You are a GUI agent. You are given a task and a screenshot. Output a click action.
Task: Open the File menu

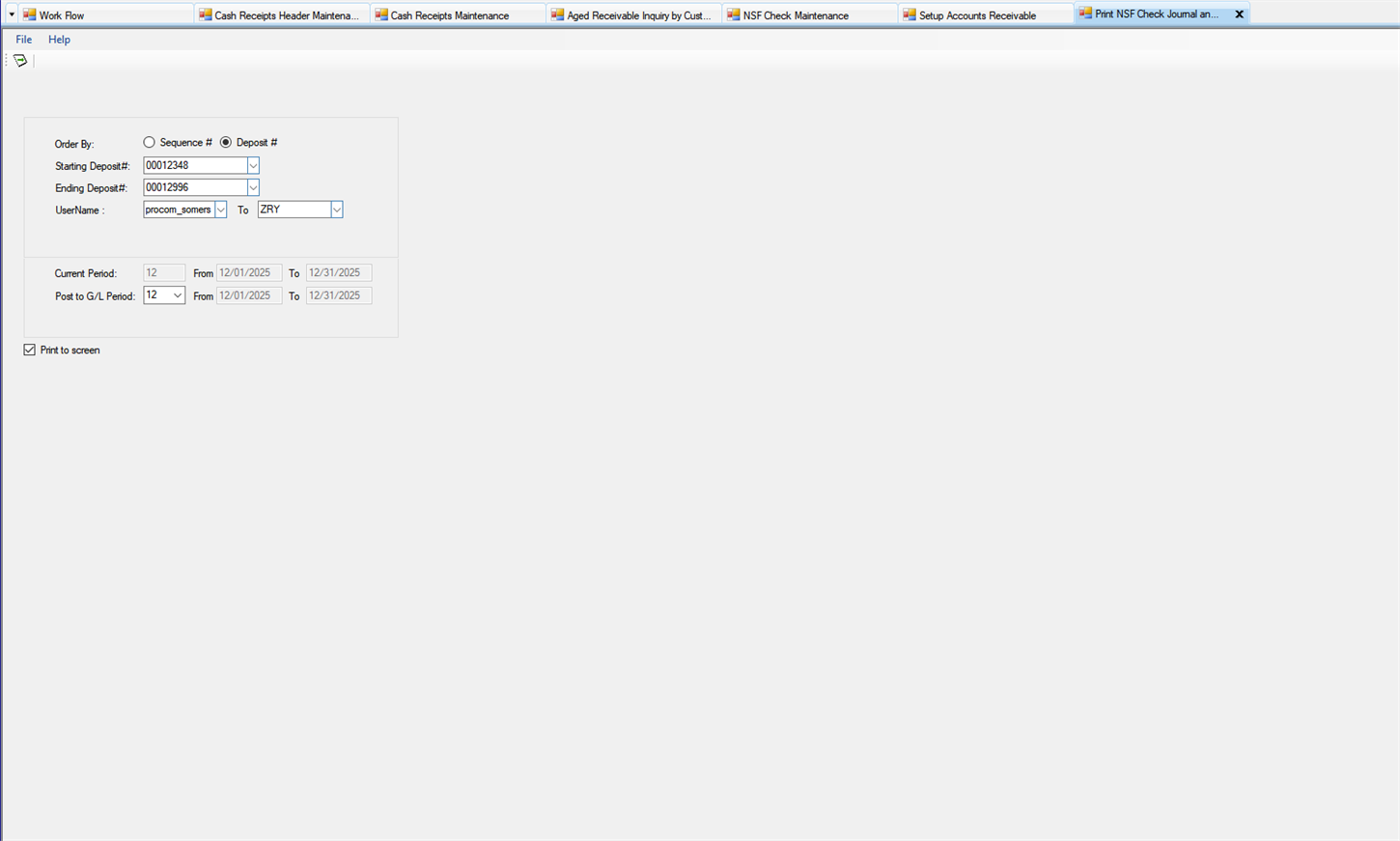(23, 40)
